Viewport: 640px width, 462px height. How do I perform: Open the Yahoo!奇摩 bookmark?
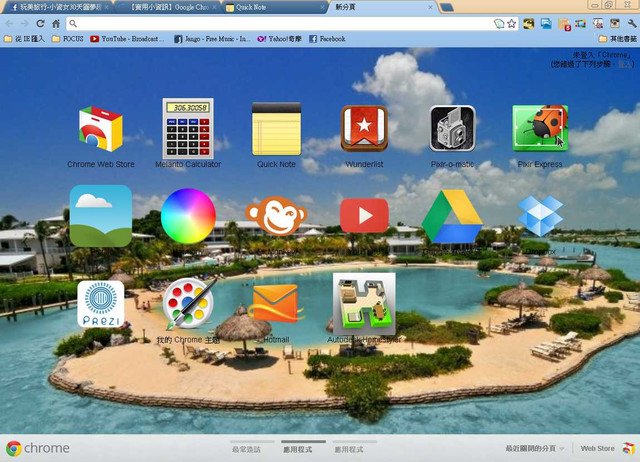point(280,39)
